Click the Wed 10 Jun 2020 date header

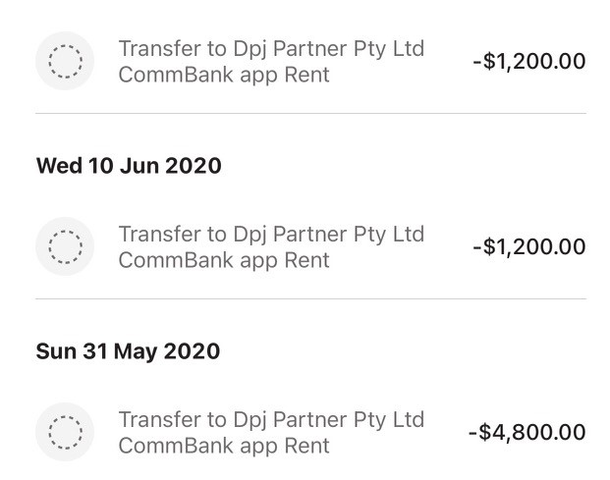[x=129, y=166]
